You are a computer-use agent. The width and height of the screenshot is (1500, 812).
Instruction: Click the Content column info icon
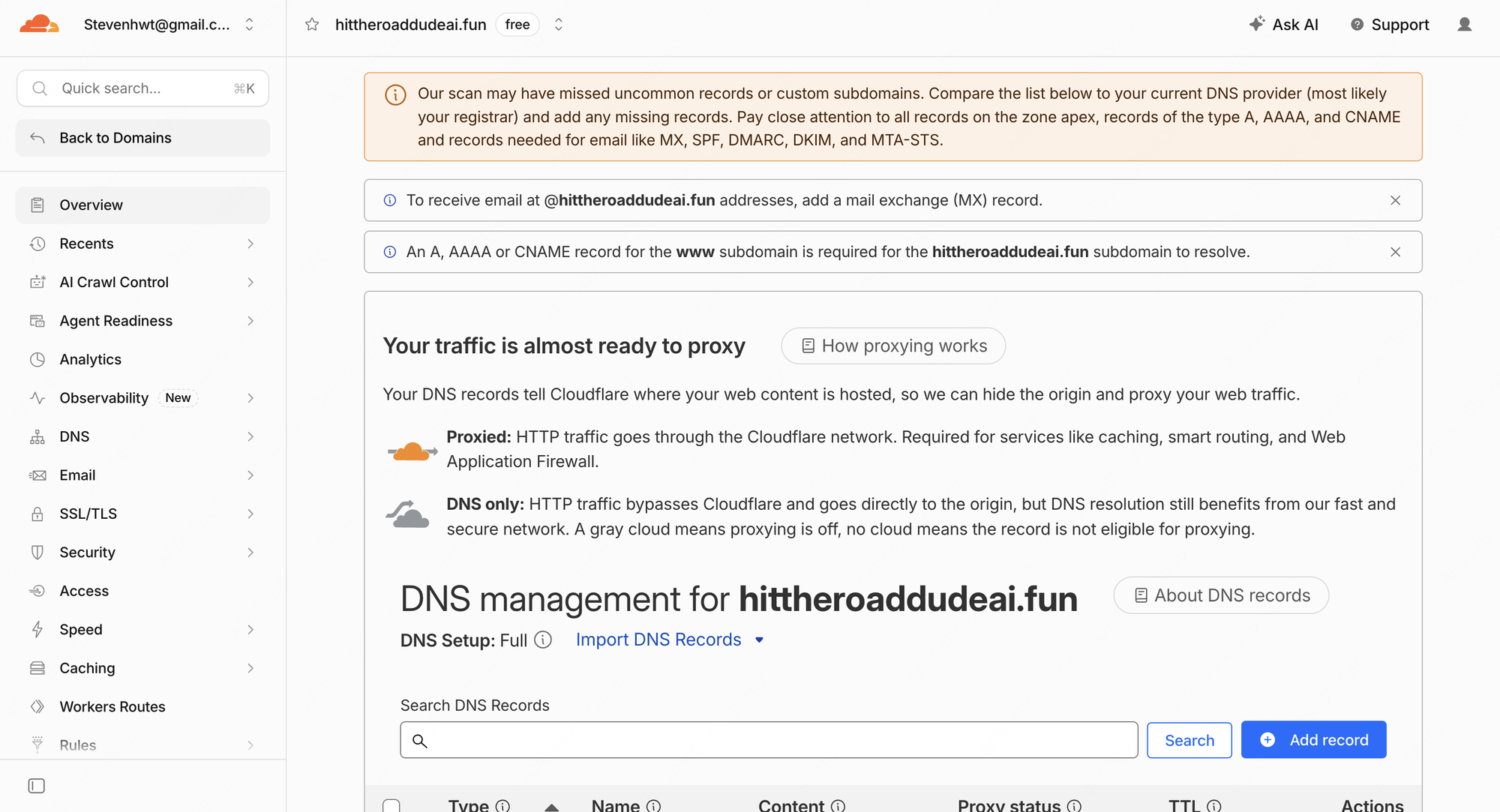click(x=838, y=805)
